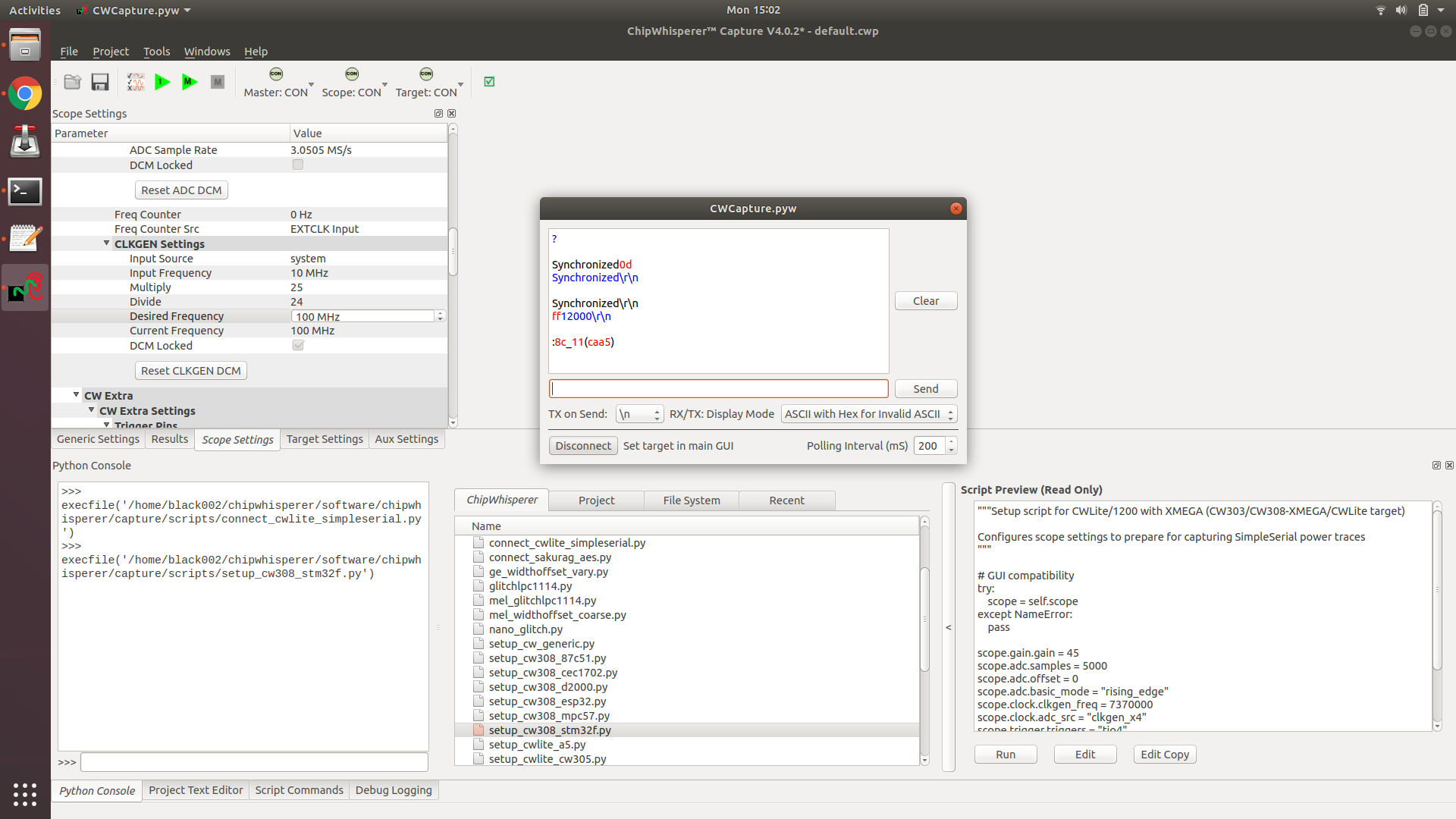Start Capture 1 with the green play icon
This screenshot has width=1456, height=819.
tap(162, 82)
